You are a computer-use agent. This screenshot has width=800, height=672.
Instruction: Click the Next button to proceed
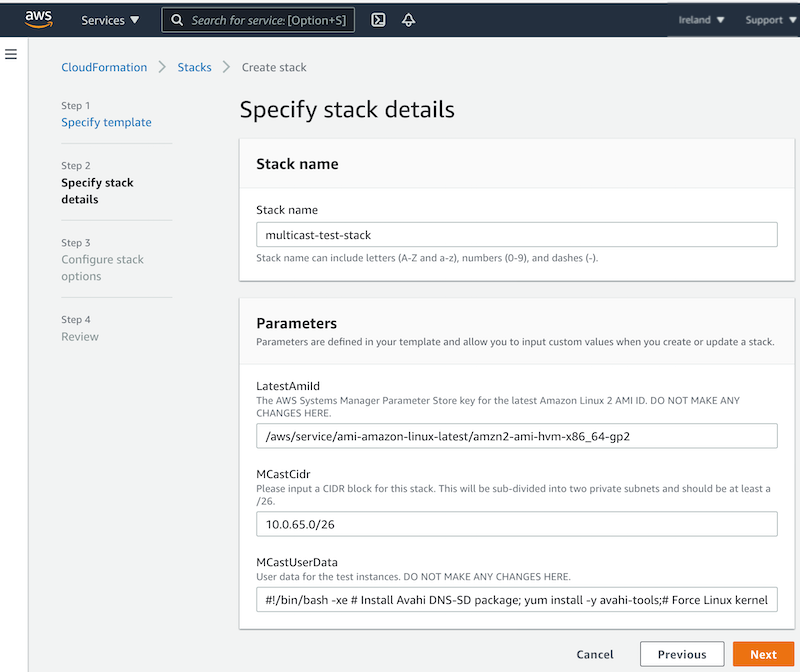(763, 654)
